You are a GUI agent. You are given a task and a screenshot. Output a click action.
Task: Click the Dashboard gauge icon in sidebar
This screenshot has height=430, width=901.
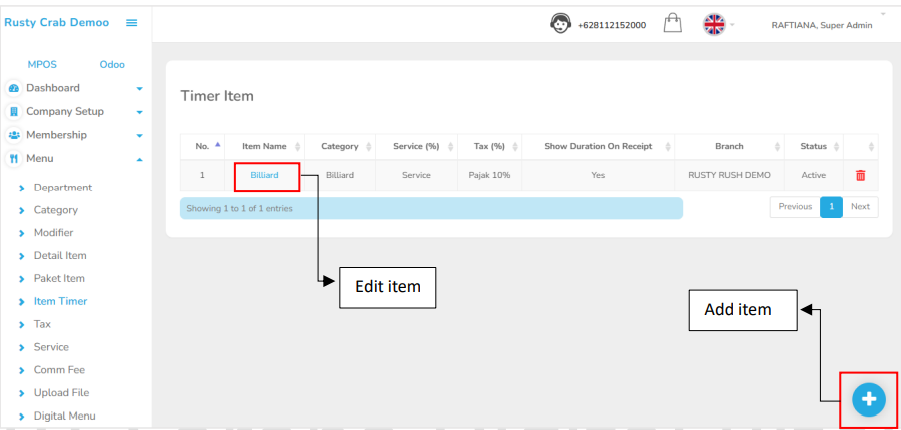[x=14, y=88]
